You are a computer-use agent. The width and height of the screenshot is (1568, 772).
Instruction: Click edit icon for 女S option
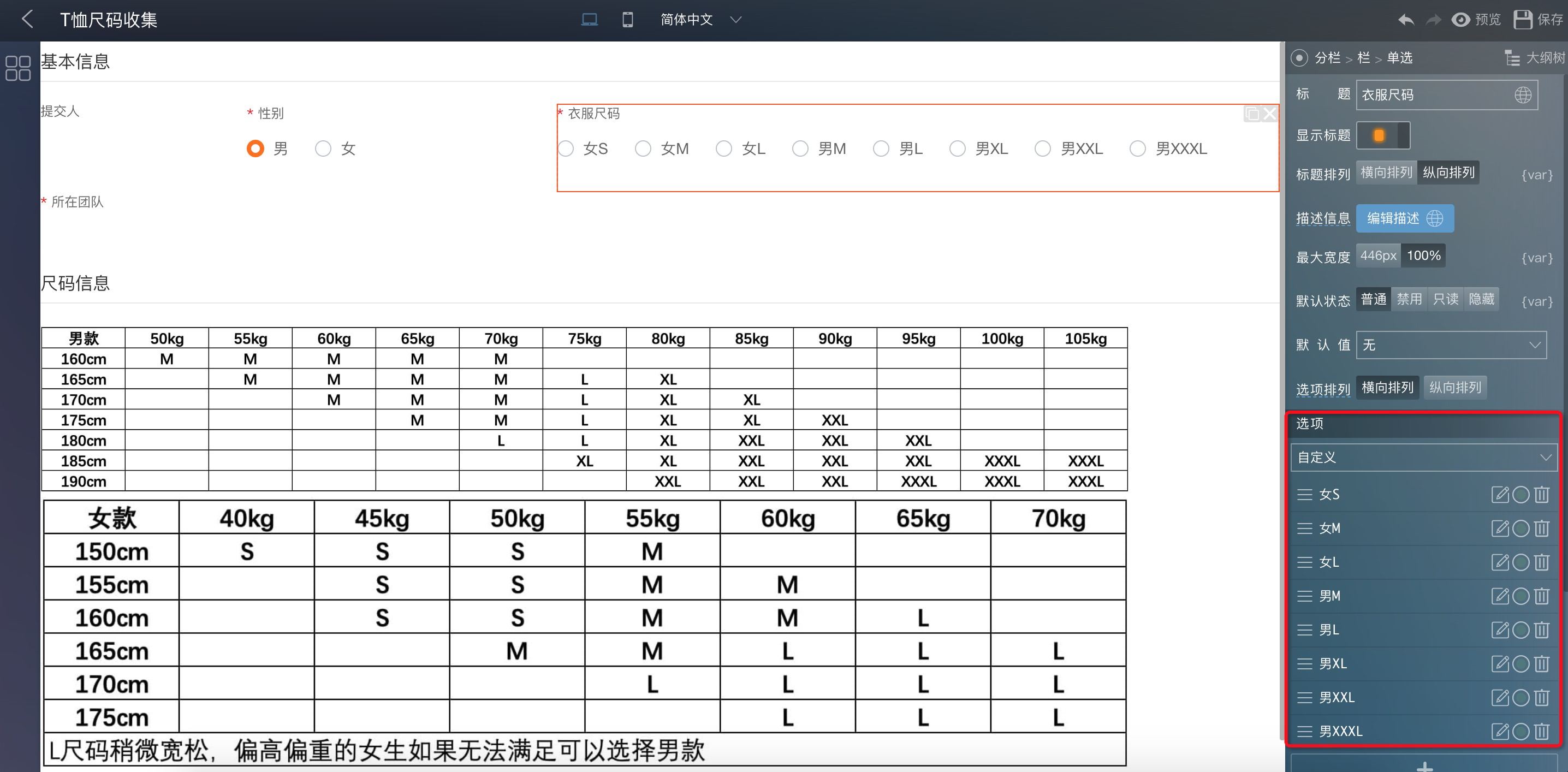coord(1500,494)
